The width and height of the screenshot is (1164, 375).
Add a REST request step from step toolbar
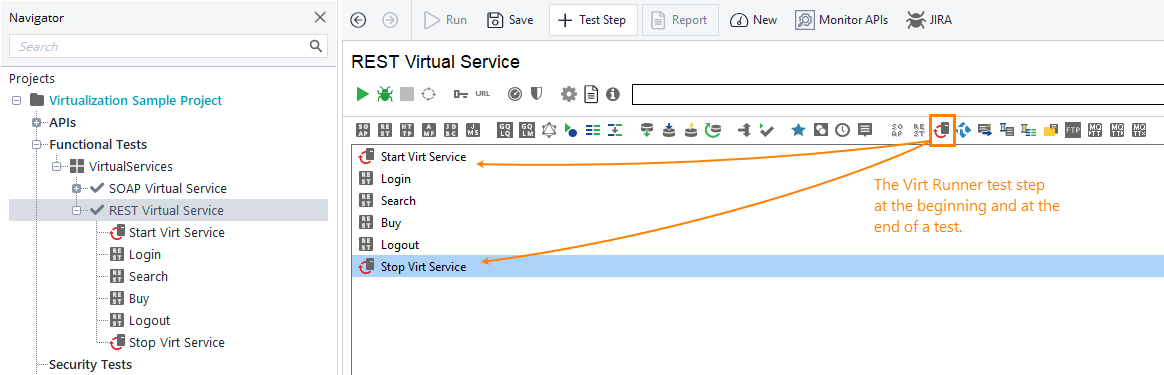[385, 131]
